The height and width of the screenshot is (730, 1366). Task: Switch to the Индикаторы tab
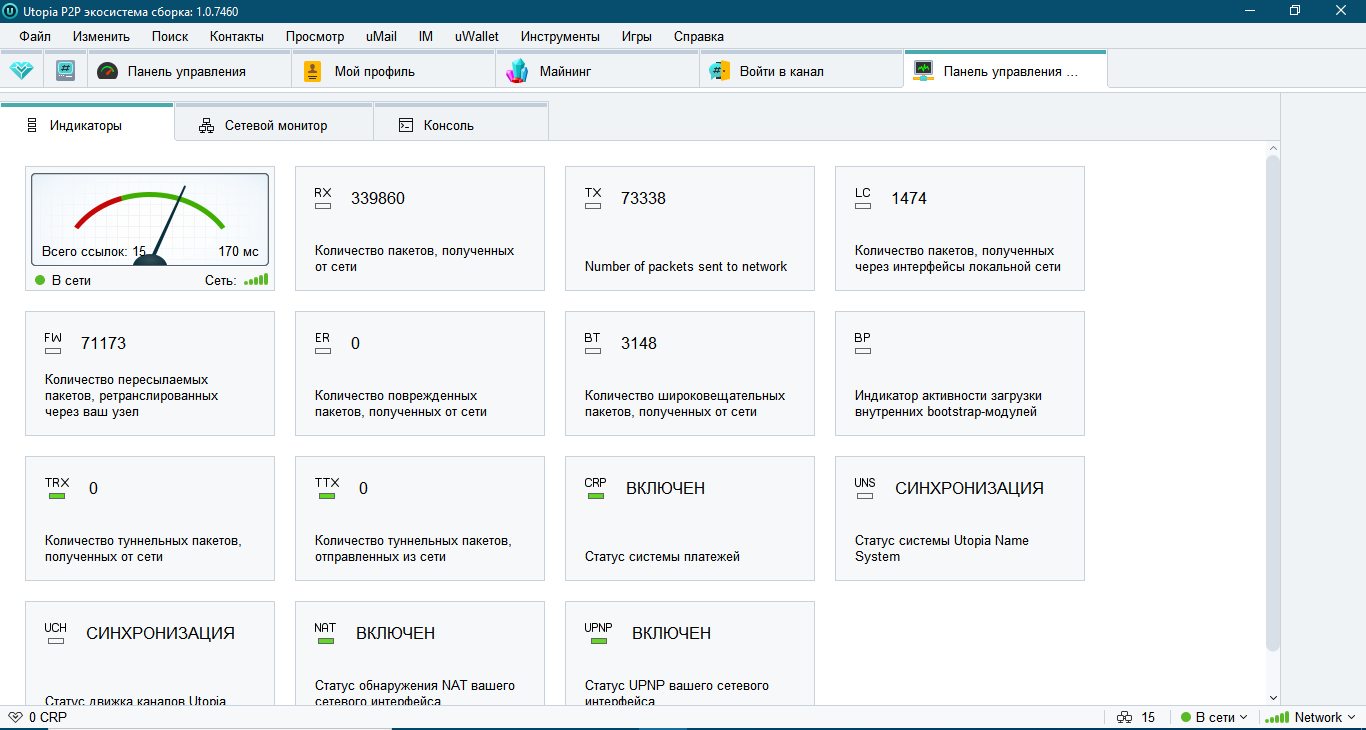[87, 121]
